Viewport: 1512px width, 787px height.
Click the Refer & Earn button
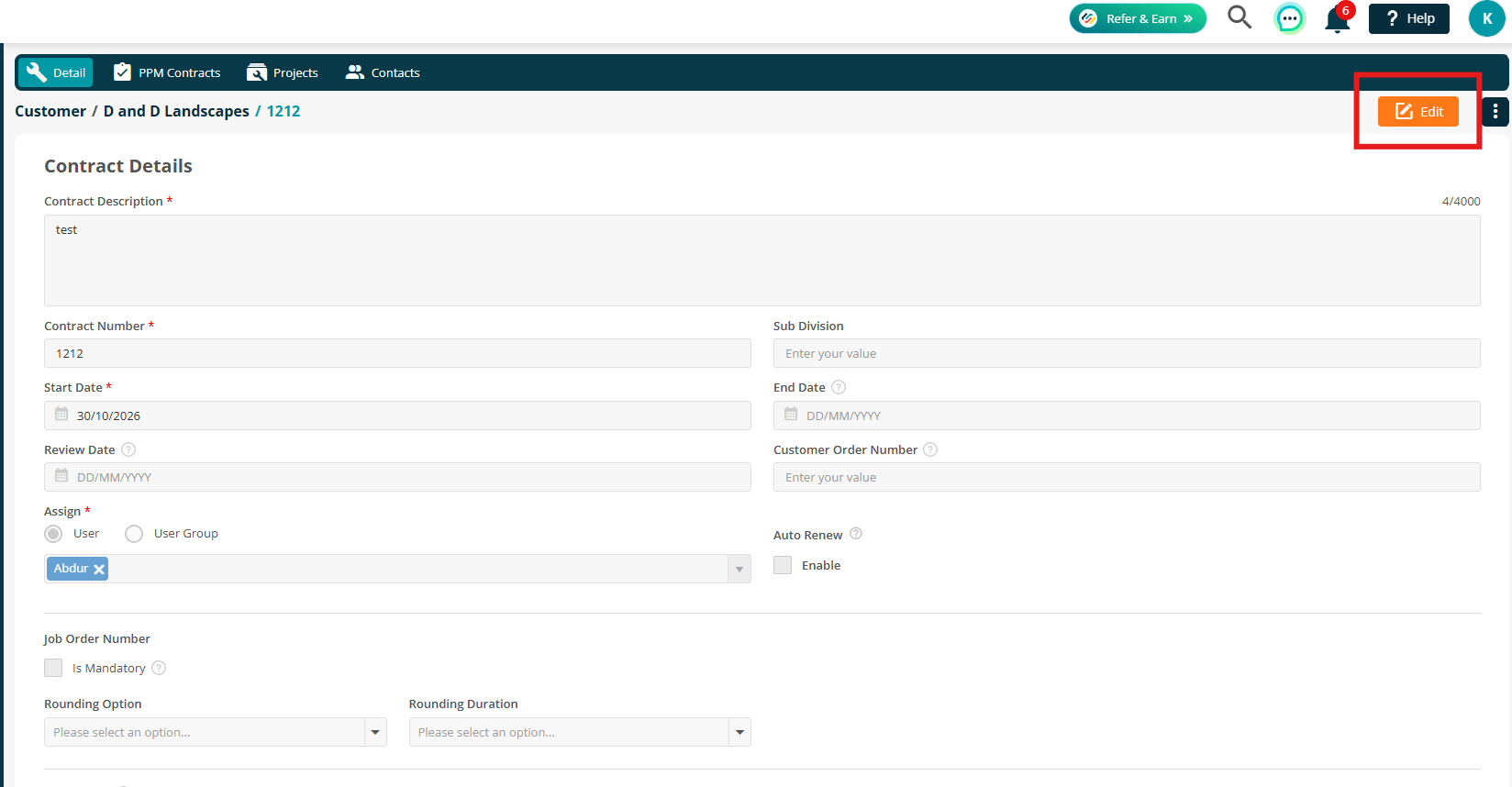(1138, 18)
